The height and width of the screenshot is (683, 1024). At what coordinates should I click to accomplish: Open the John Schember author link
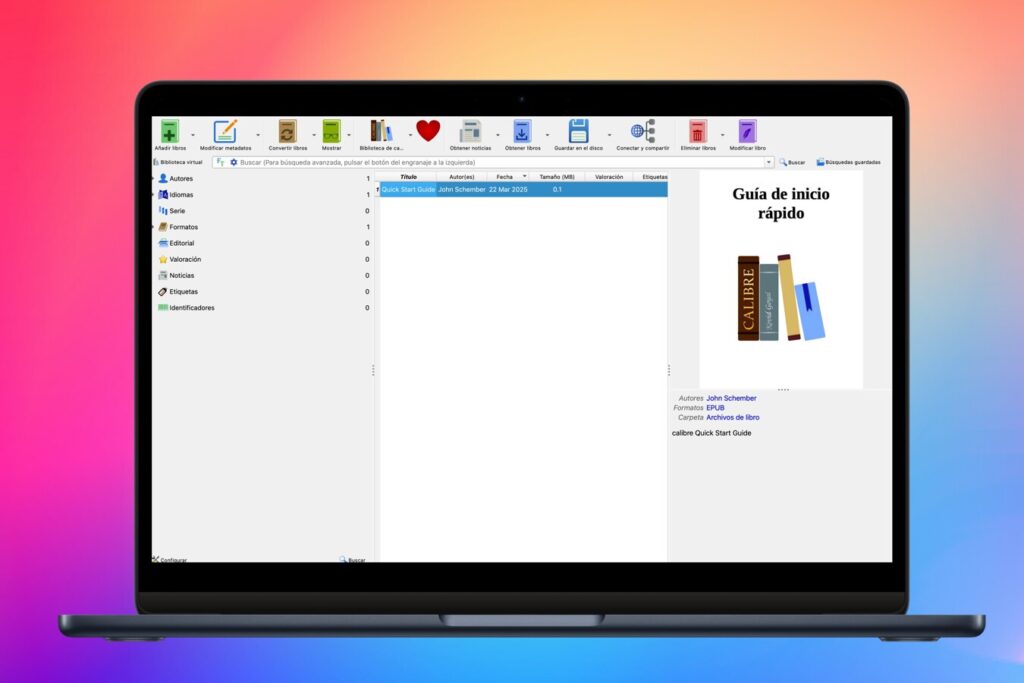pos(731,398)
